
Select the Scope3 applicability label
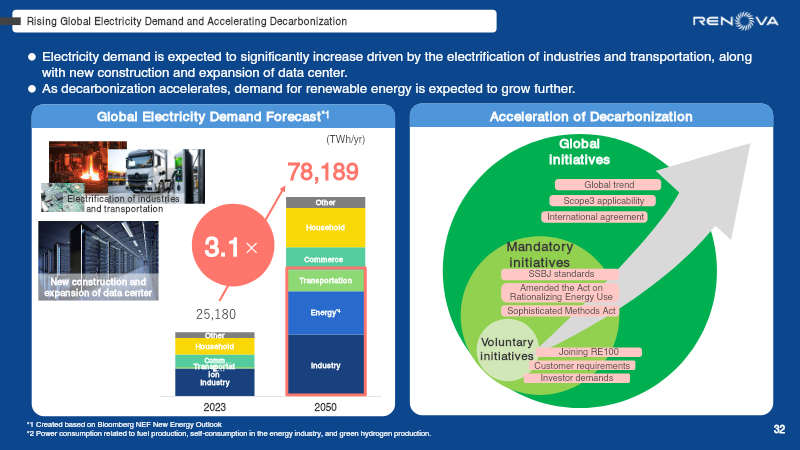coord(606,201)
